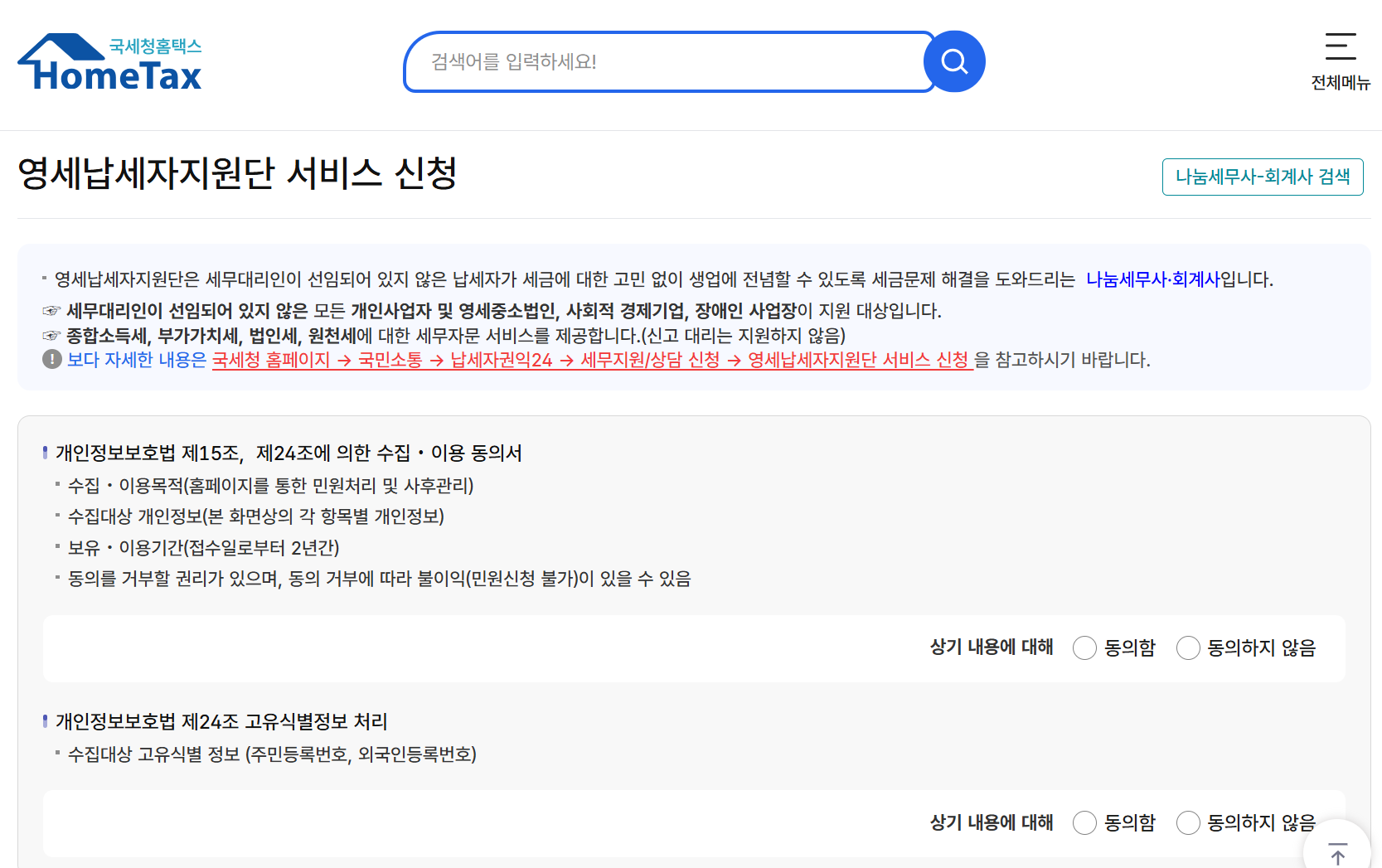Click the line 보유·이용기간(접수일로부터 2년간)
The width and height of the screenshot is (1382, 868).
point(203,548)
